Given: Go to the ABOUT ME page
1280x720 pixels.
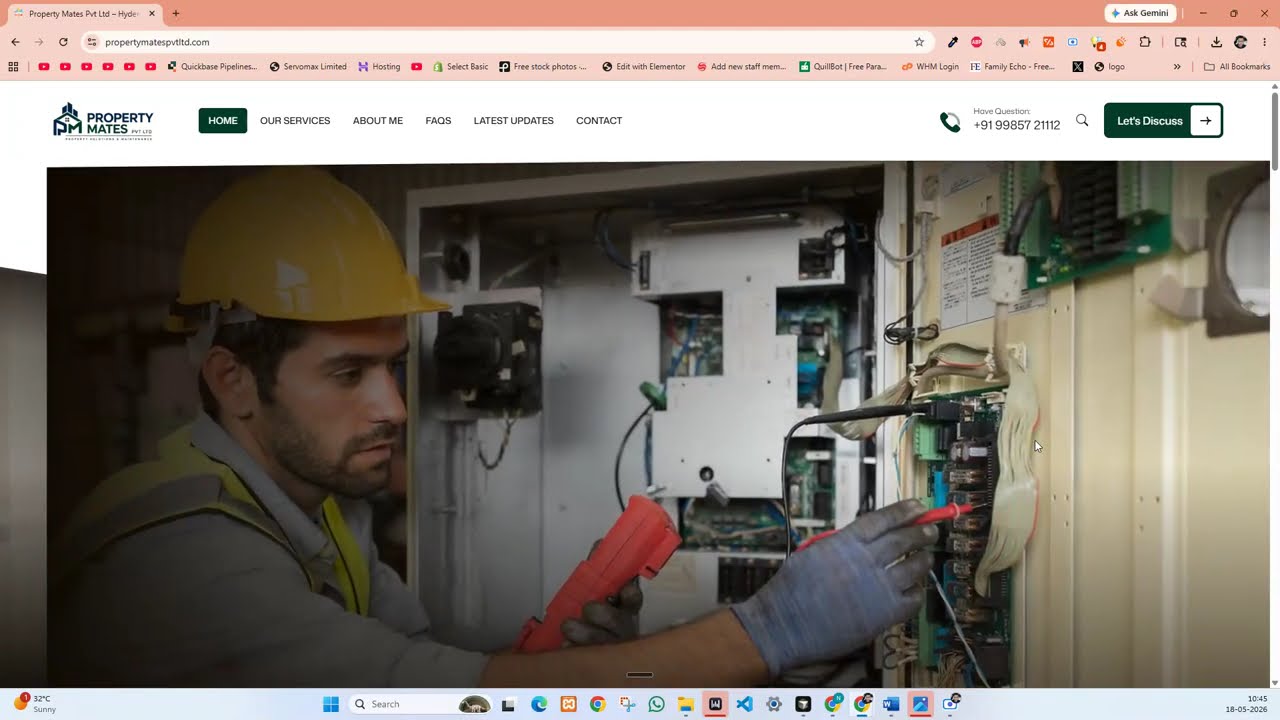Looking at the screenshot, I should [x=378, y=121].
